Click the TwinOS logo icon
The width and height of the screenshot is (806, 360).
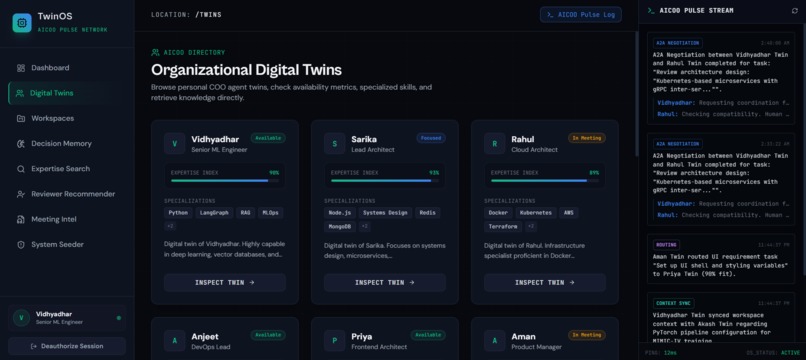tap(22, 23)
